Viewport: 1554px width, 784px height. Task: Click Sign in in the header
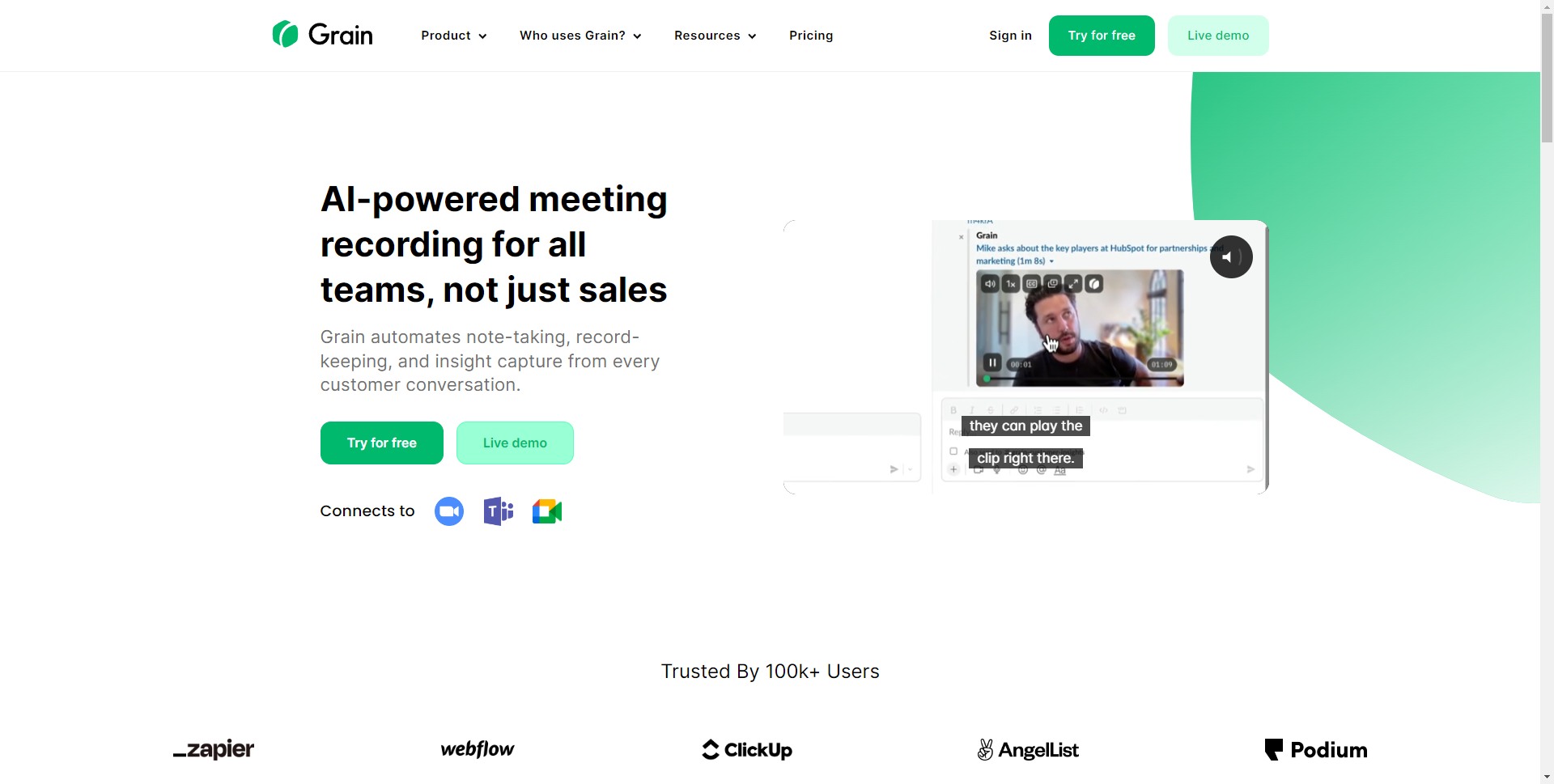point(1010,36)
